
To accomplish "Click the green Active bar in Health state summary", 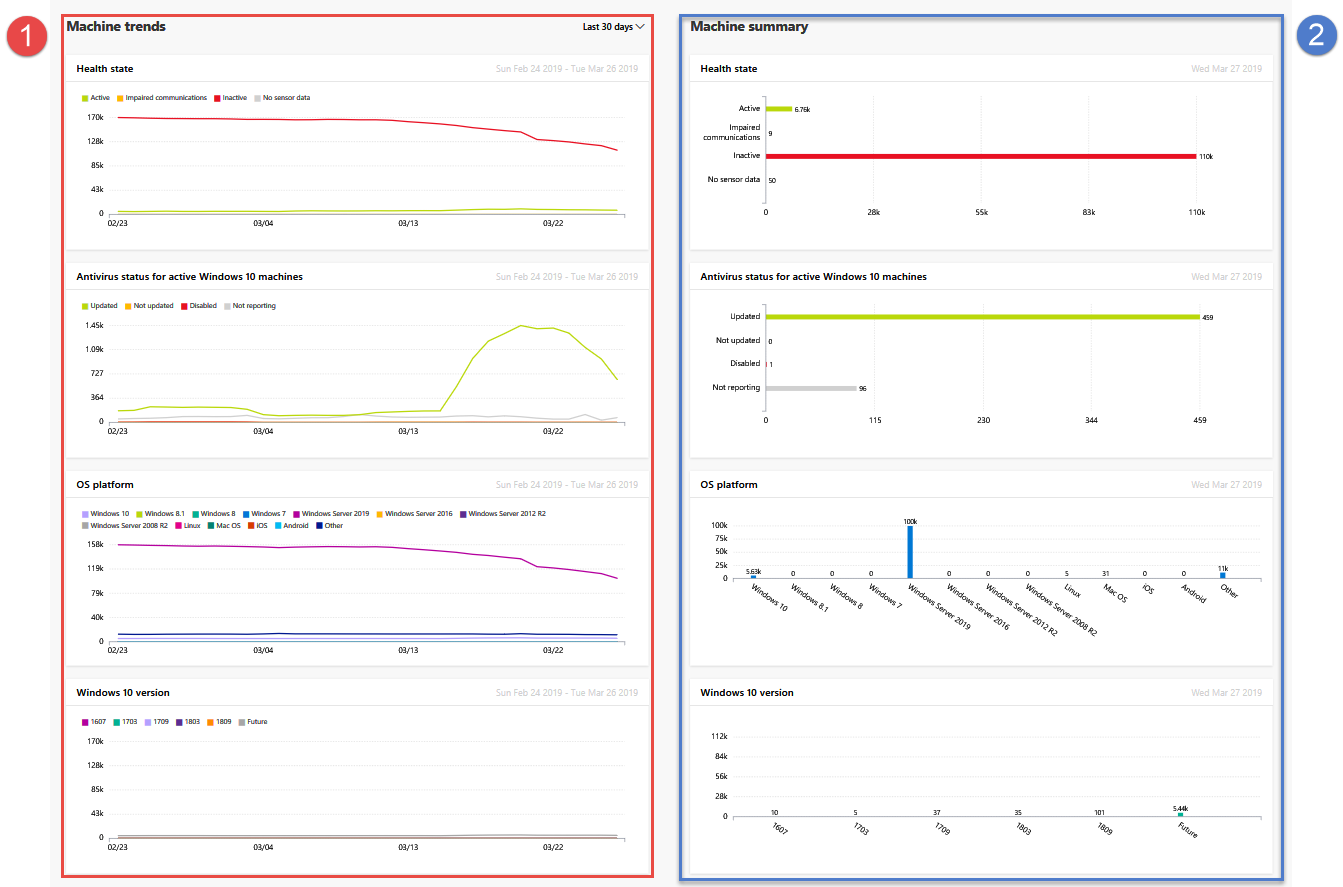I will coord(778,108).
